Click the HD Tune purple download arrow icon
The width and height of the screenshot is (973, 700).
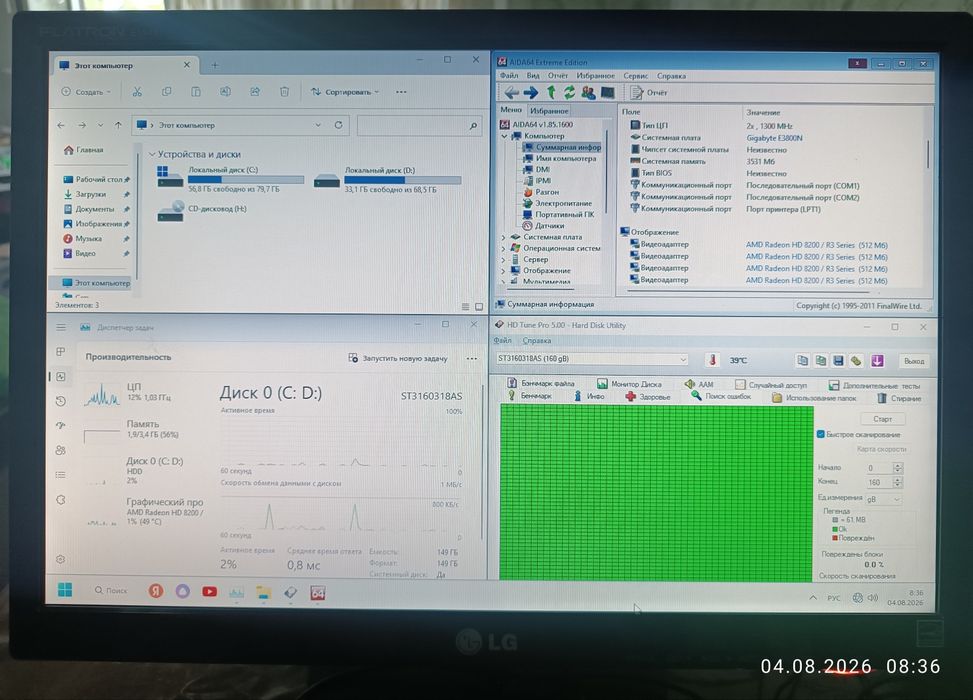click(877, 361)
